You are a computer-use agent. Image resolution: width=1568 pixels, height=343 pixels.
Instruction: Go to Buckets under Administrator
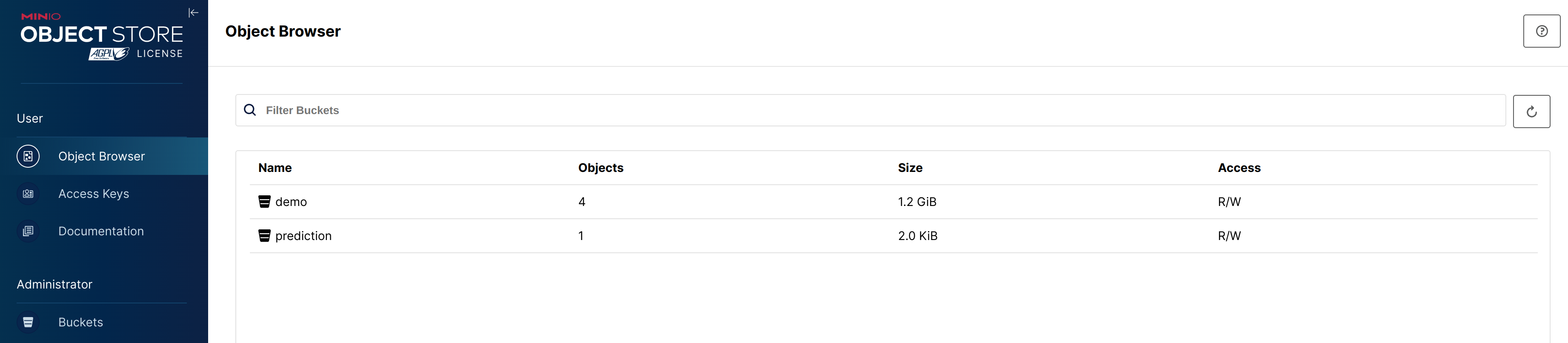[80, 322]
